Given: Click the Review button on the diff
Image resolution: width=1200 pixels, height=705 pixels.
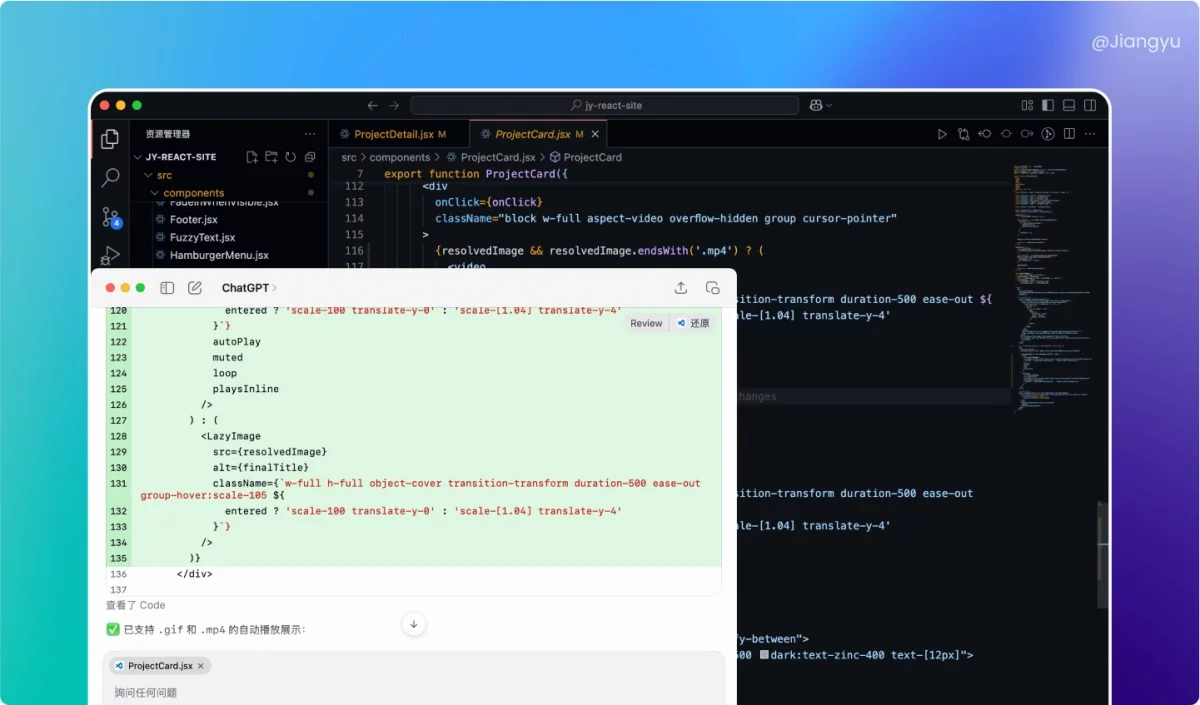Looking at the screenshot, I should [646, 323].
